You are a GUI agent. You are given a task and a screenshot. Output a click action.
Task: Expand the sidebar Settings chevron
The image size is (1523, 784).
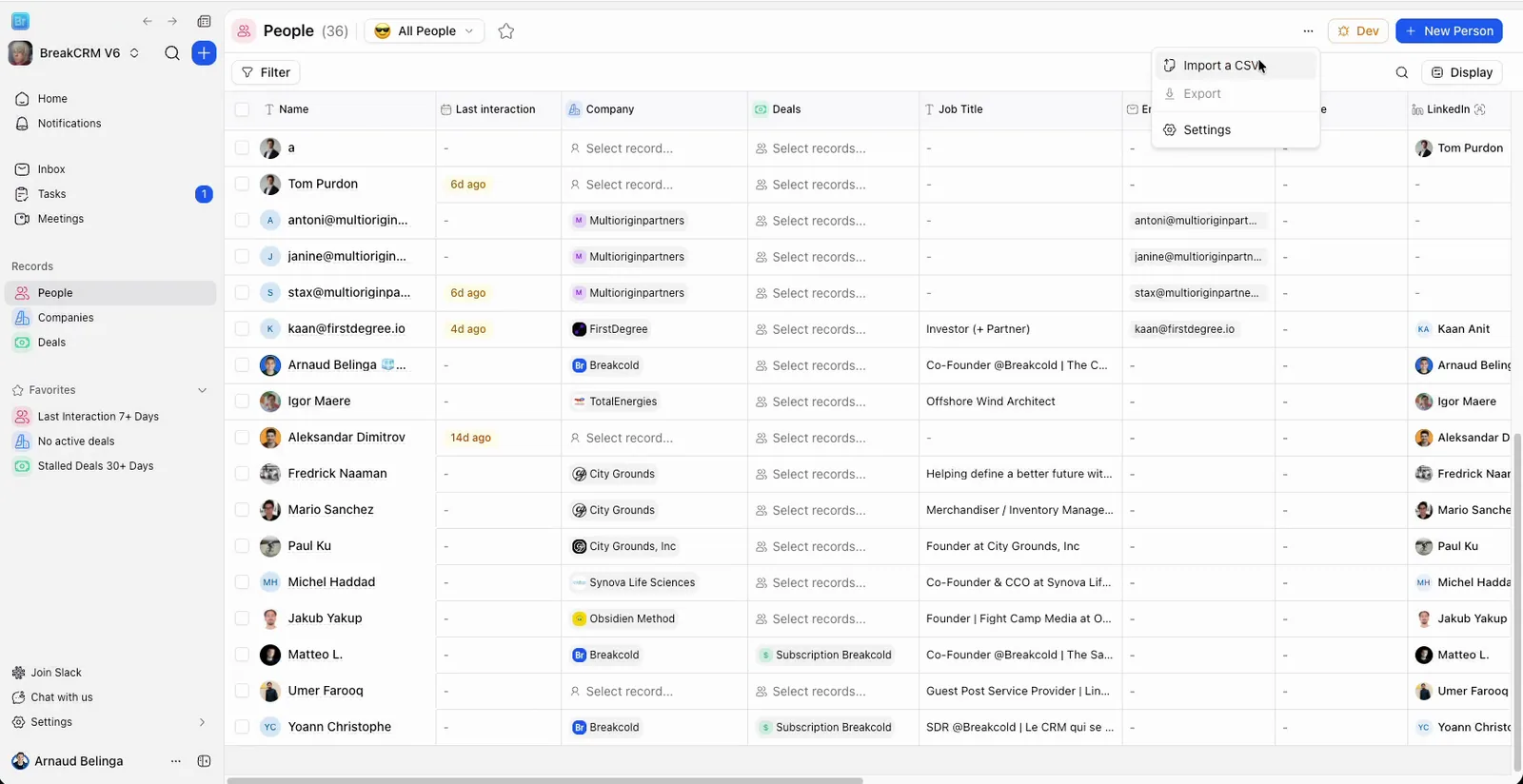pos(202,722)
